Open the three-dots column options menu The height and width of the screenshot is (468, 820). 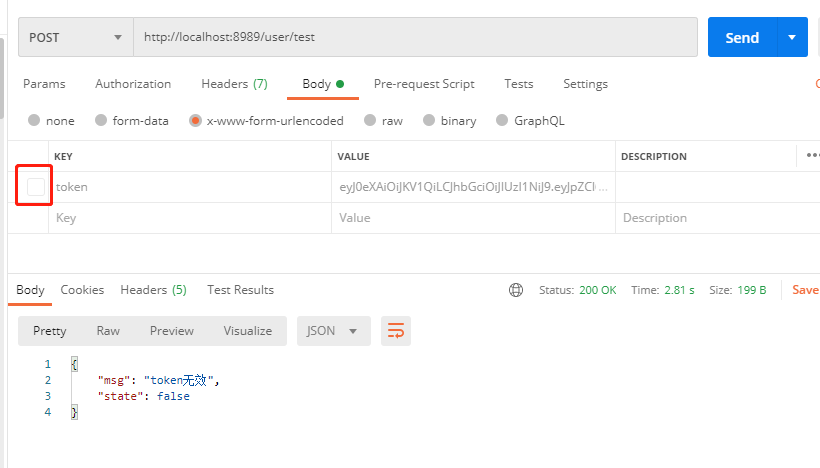812,155
